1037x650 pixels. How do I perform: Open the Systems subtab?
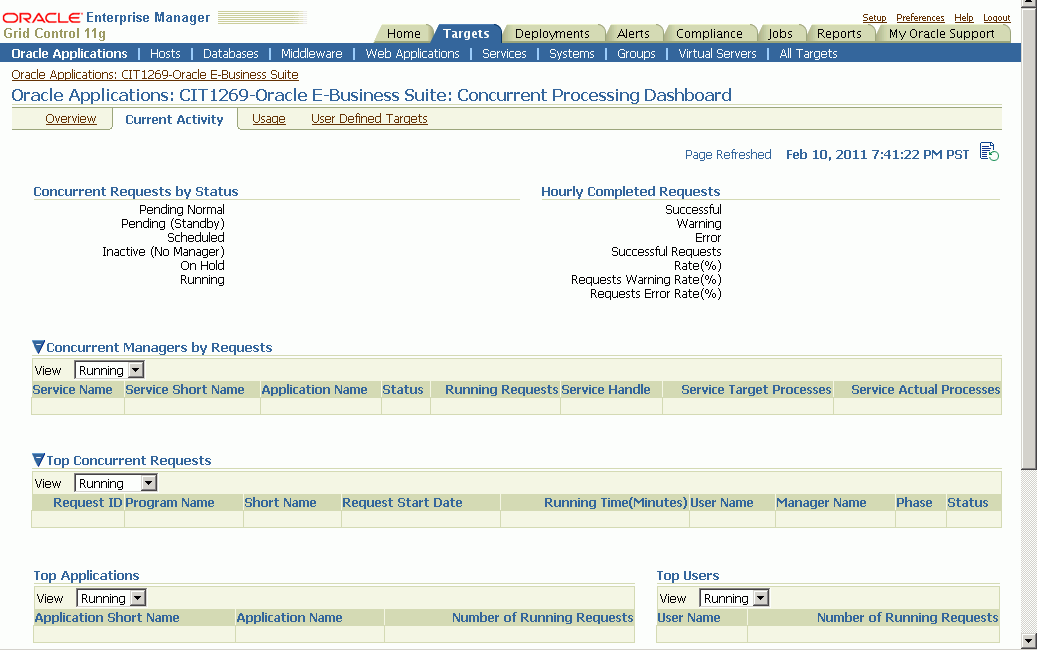pyautogui.click(x=571, y=54)
